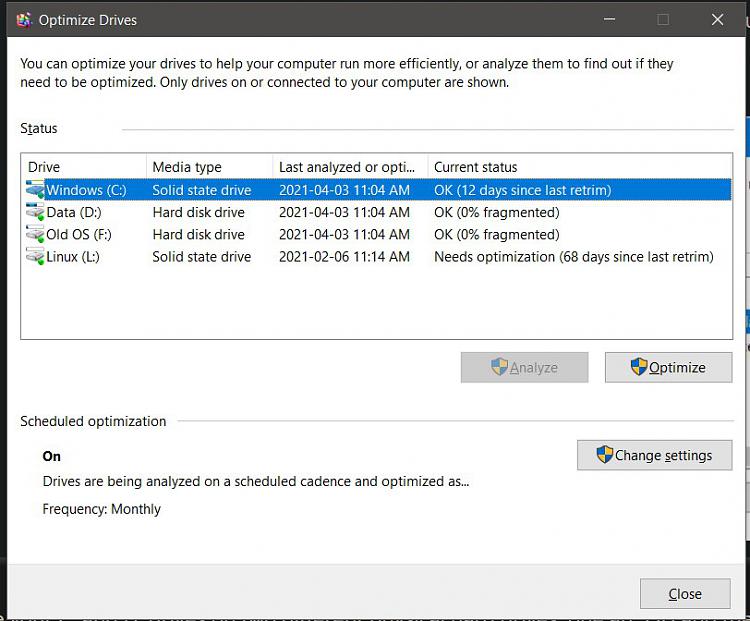Select the Data (D:) drive row
Image resolution: width=750 pixels, height=621 pixels.
point(379,212)
